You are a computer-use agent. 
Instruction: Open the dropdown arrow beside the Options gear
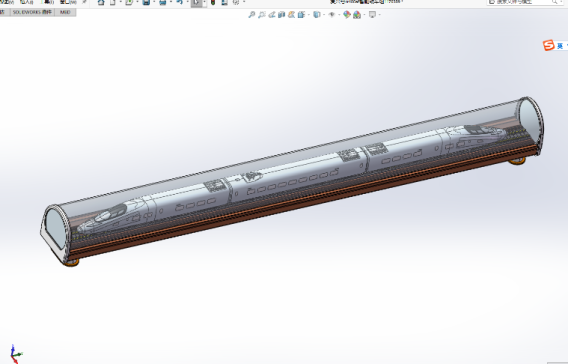coord(244,2)
